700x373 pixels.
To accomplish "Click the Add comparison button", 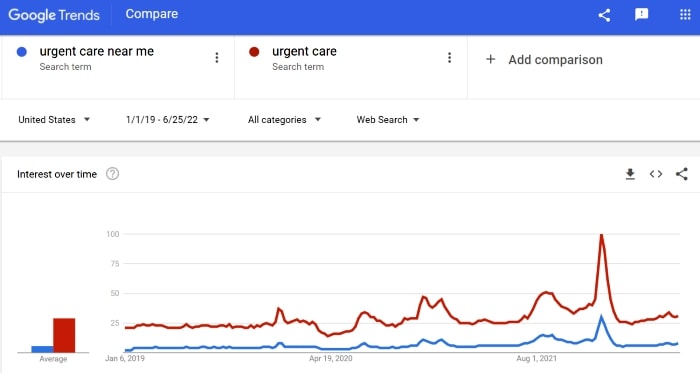I will pyautogui.click(x=544, y=59).
